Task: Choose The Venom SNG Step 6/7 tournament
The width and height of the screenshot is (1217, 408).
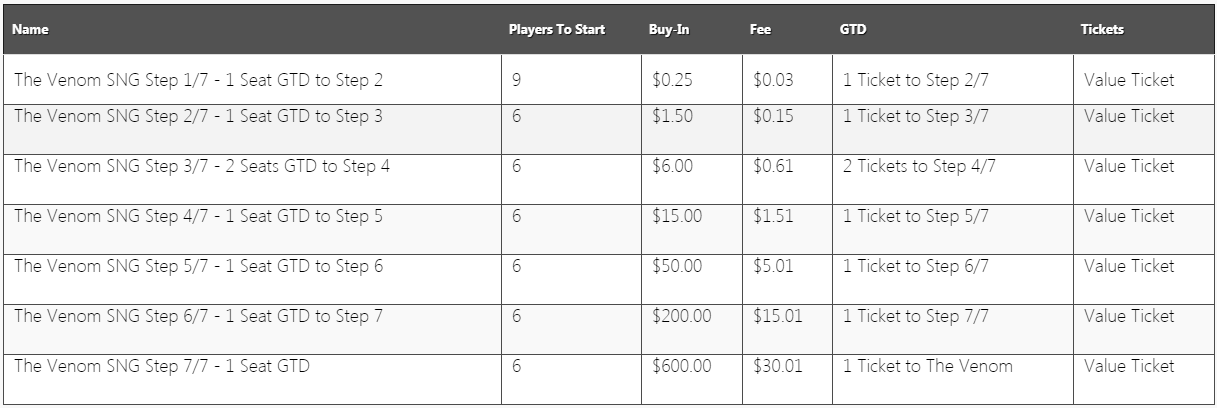Action: (x=198, y=316)
